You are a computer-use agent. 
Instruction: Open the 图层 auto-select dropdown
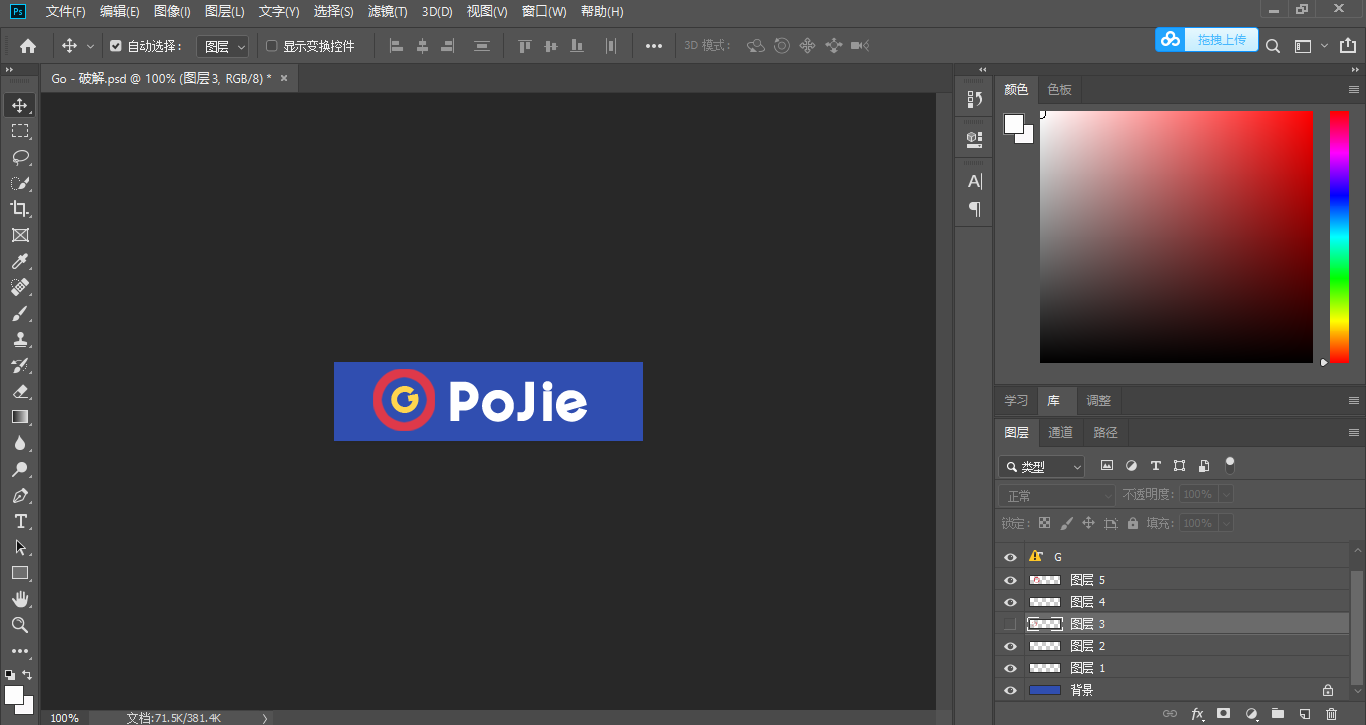click(222, 47)
